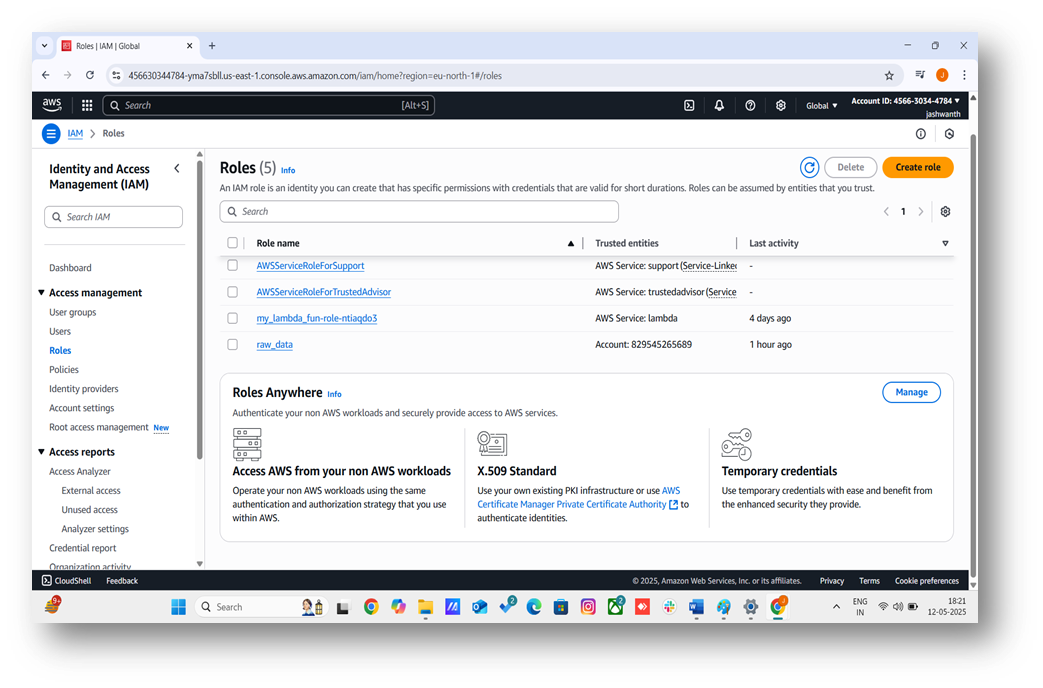The width and height of the screenshot is (1043, 688).
Task: Open the Windows Start menu
Action: point(178,607)
